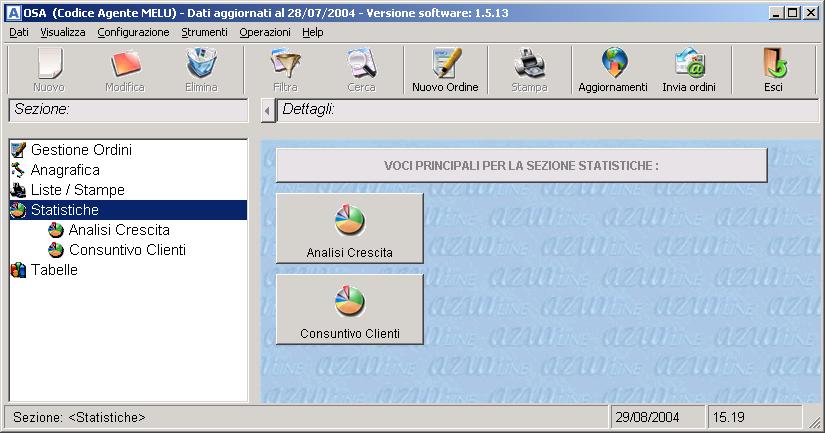The width and height of the screenshot is (825, 433).
Task: Send orders via Invia ordini icon
Action: coord(690,62)
